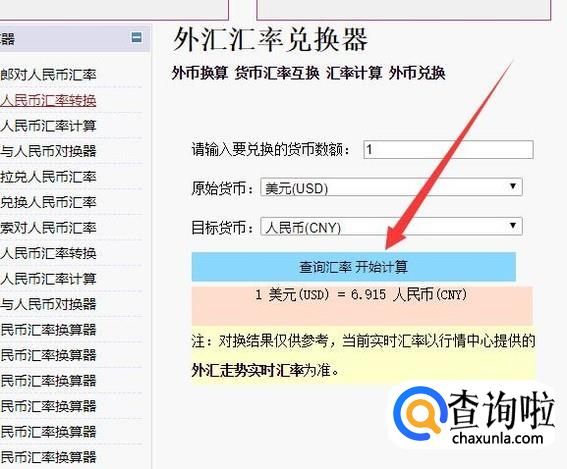Open the first 人民币汇率计算 sidebar link
Screen dimensions: 567x469
48,126
